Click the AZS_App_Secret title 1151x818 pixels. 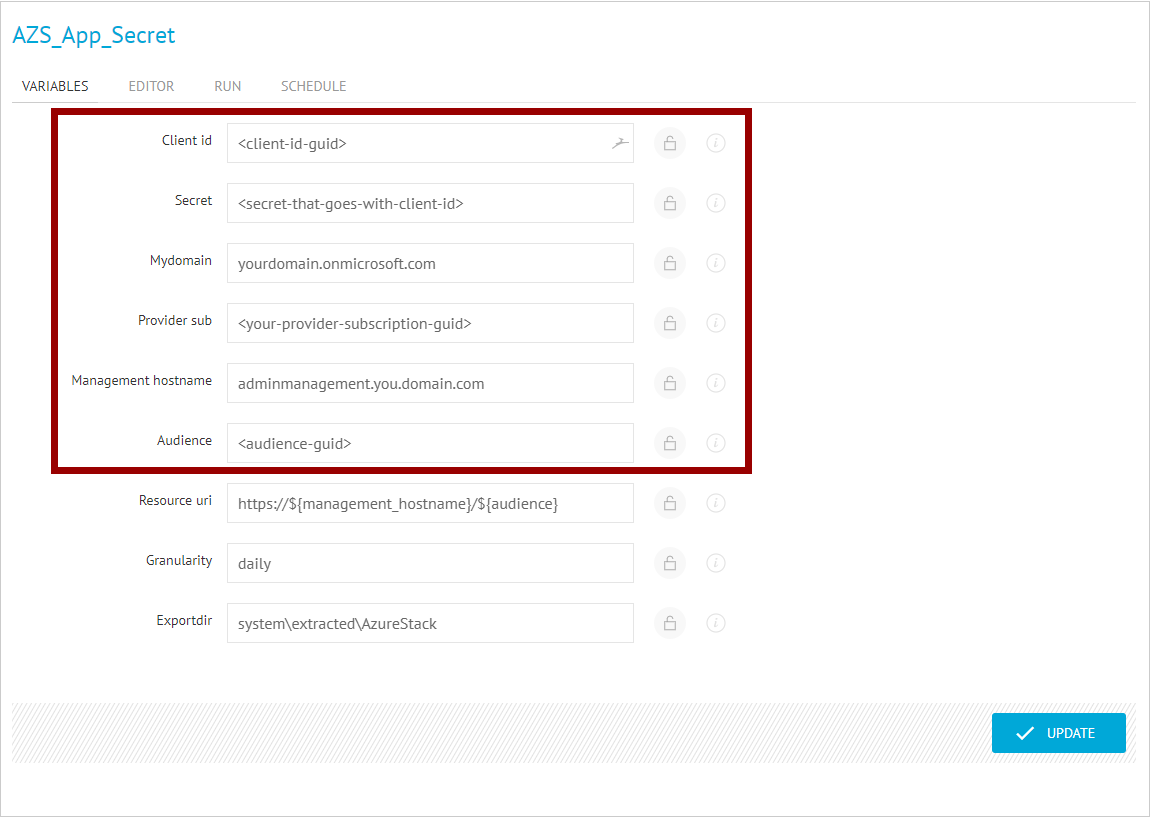pyautogui.click(x=94, y=35)
